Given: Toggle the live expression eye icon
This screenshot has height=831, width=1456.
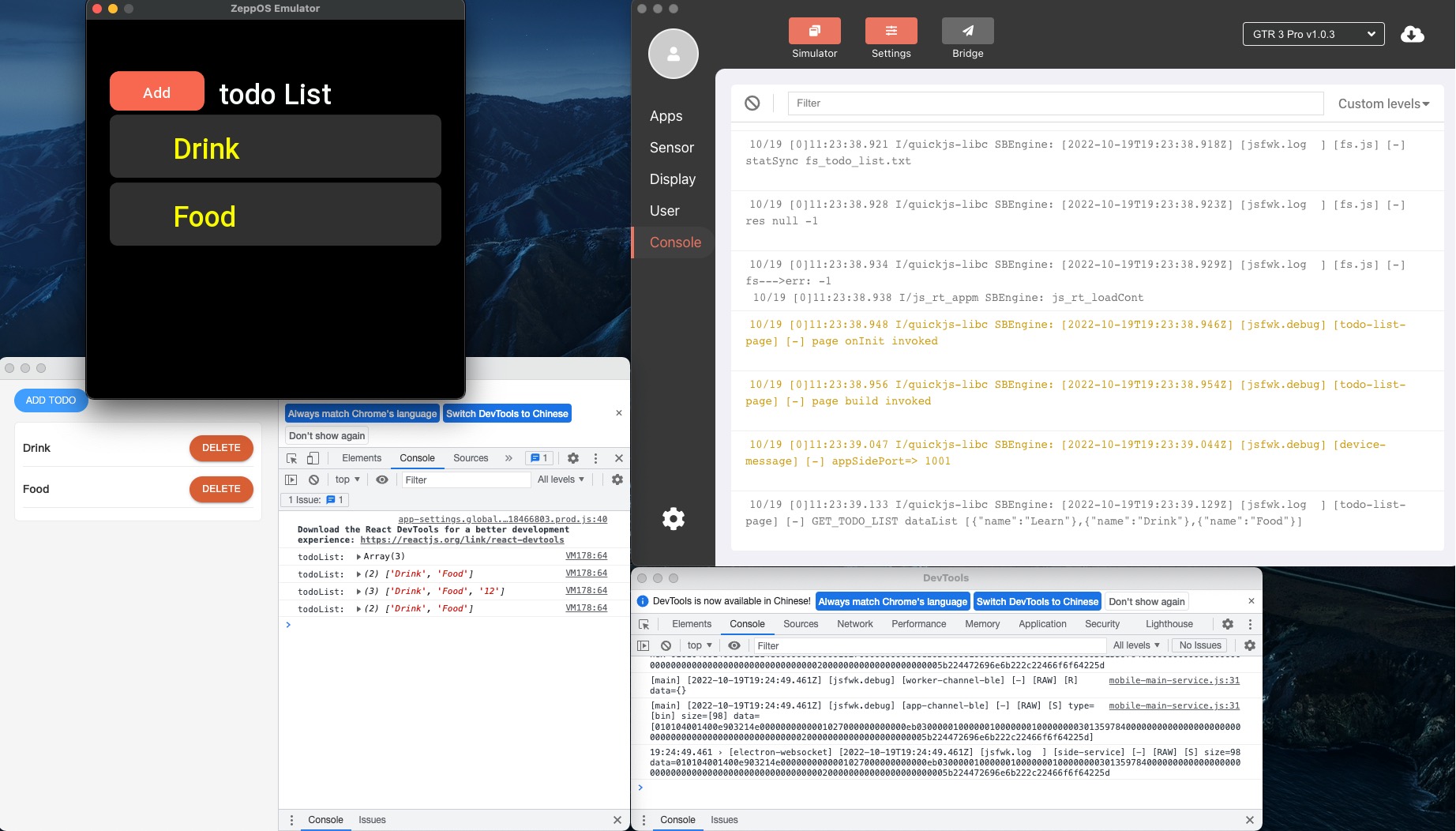Looking at the screenshot, I should pos(382,479).
